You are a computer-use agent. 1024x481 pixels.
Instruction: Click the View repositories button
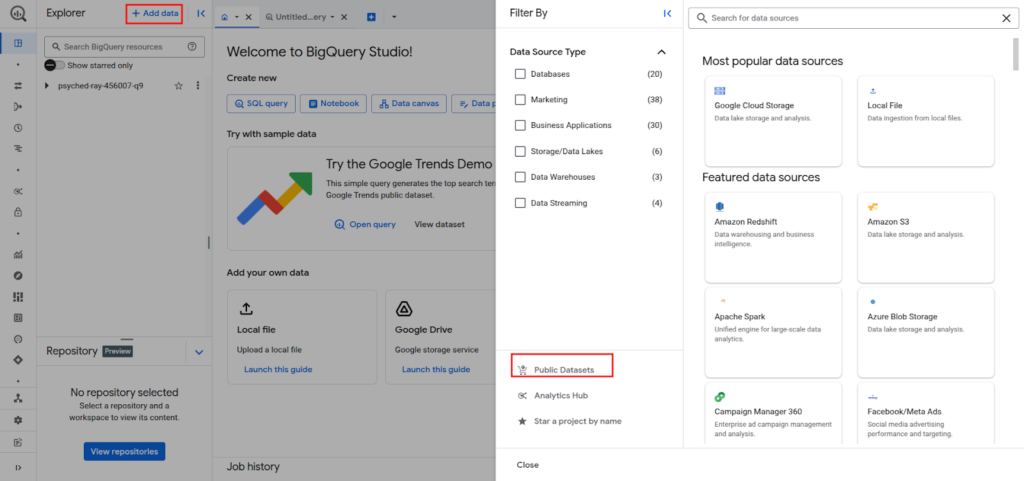click(125, 451)
